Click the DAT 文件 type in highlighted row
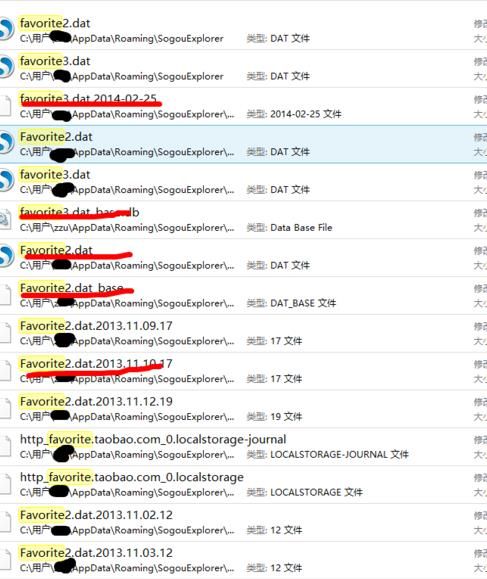The height and width of the screenshot is (579, 487). pyautogui.click(x=290, y=152)
